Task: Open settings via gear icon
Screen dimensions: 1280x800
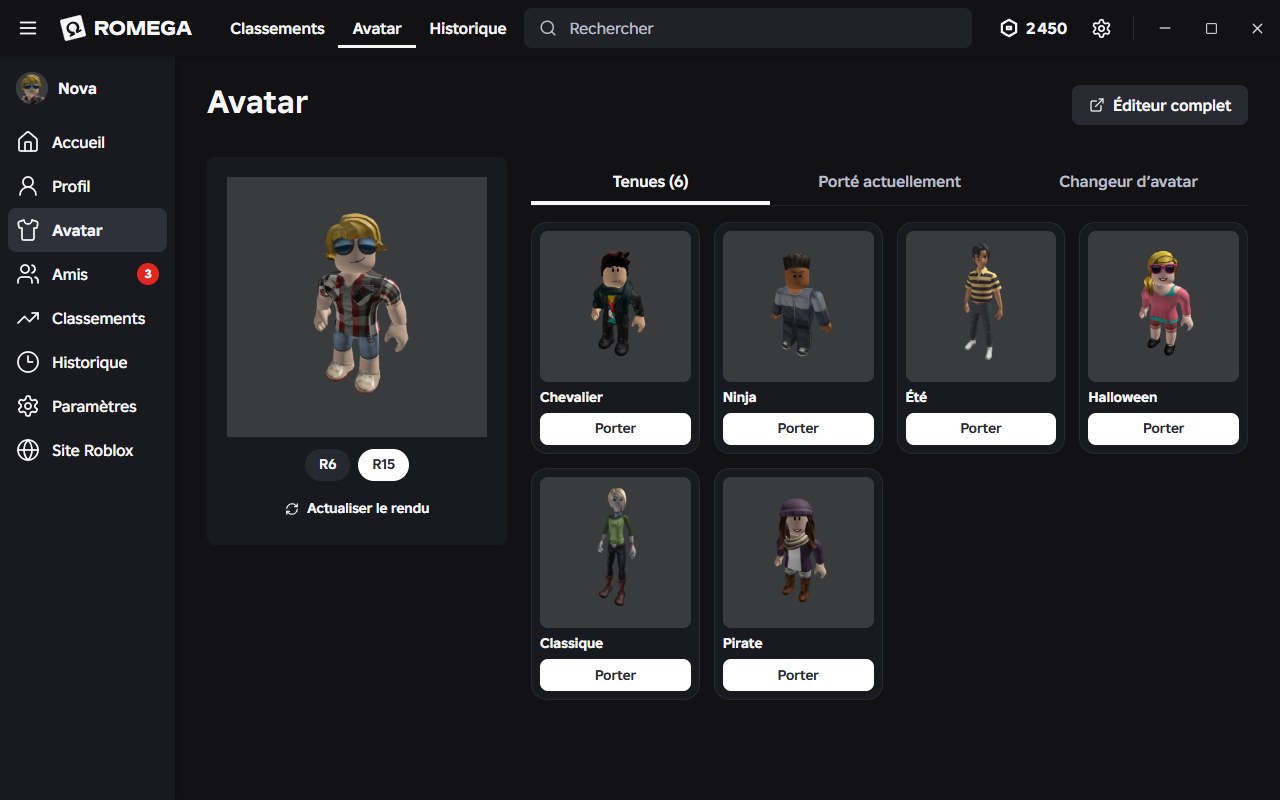Action: tap(1101, 28)
